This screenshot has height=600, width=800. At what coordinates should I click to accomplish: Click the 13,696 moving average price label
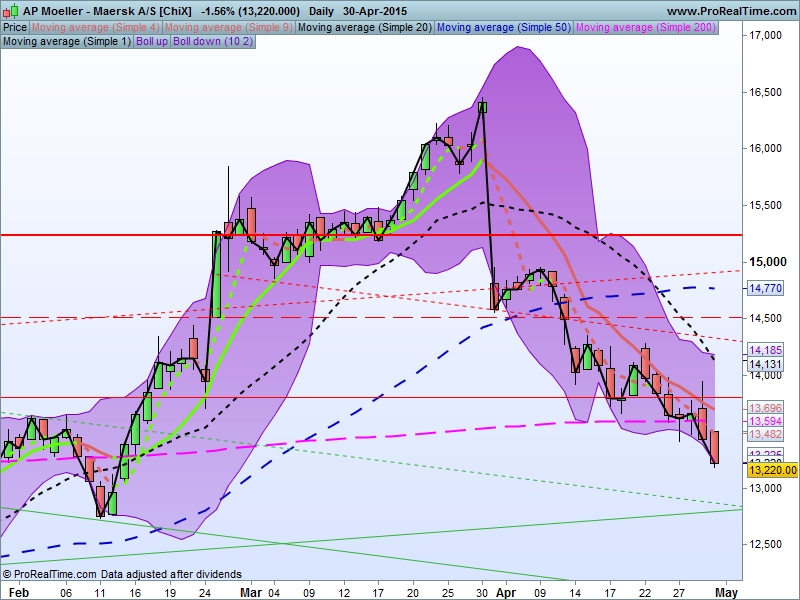tap(765, 408)
